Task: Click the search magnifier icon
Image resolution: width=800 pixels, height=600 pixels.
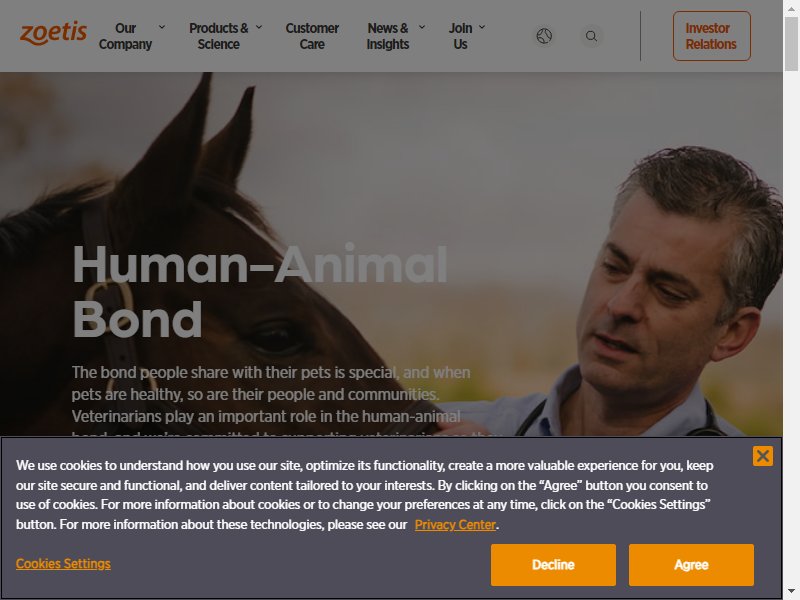Action: click(x=591, y=36)
